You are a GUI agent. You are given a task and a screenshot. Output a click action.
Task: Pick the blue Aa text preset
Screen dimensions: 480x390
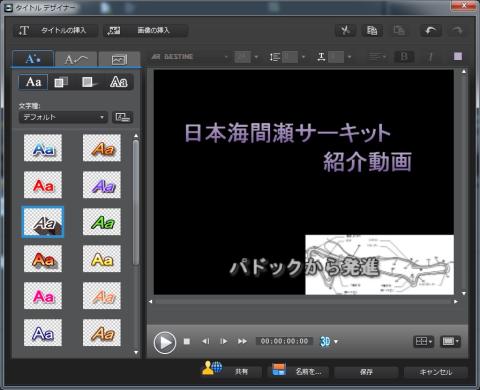(43, 148)
